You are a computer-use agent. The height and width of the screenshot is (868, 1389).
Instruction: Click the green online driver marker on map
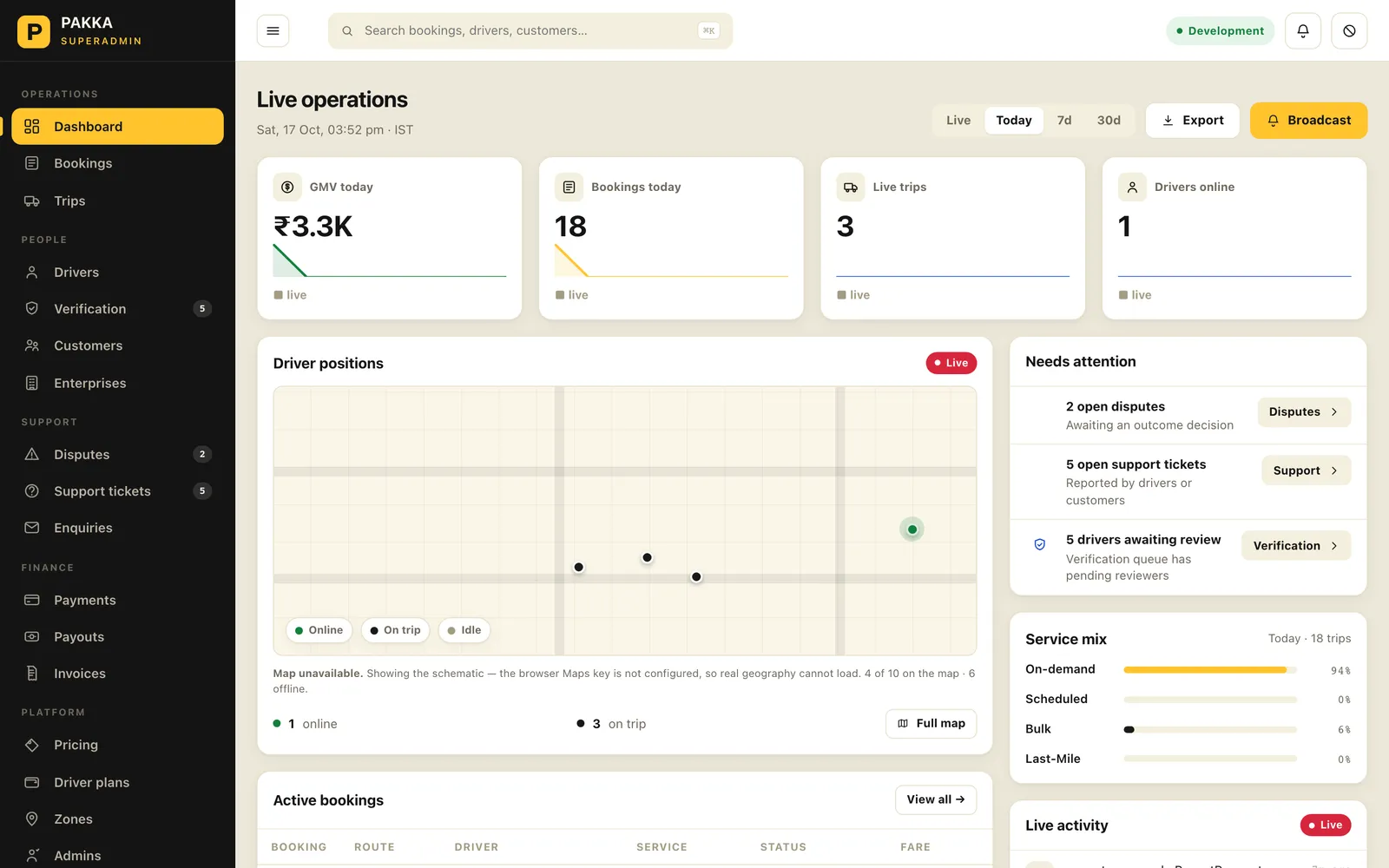point(912,529)
